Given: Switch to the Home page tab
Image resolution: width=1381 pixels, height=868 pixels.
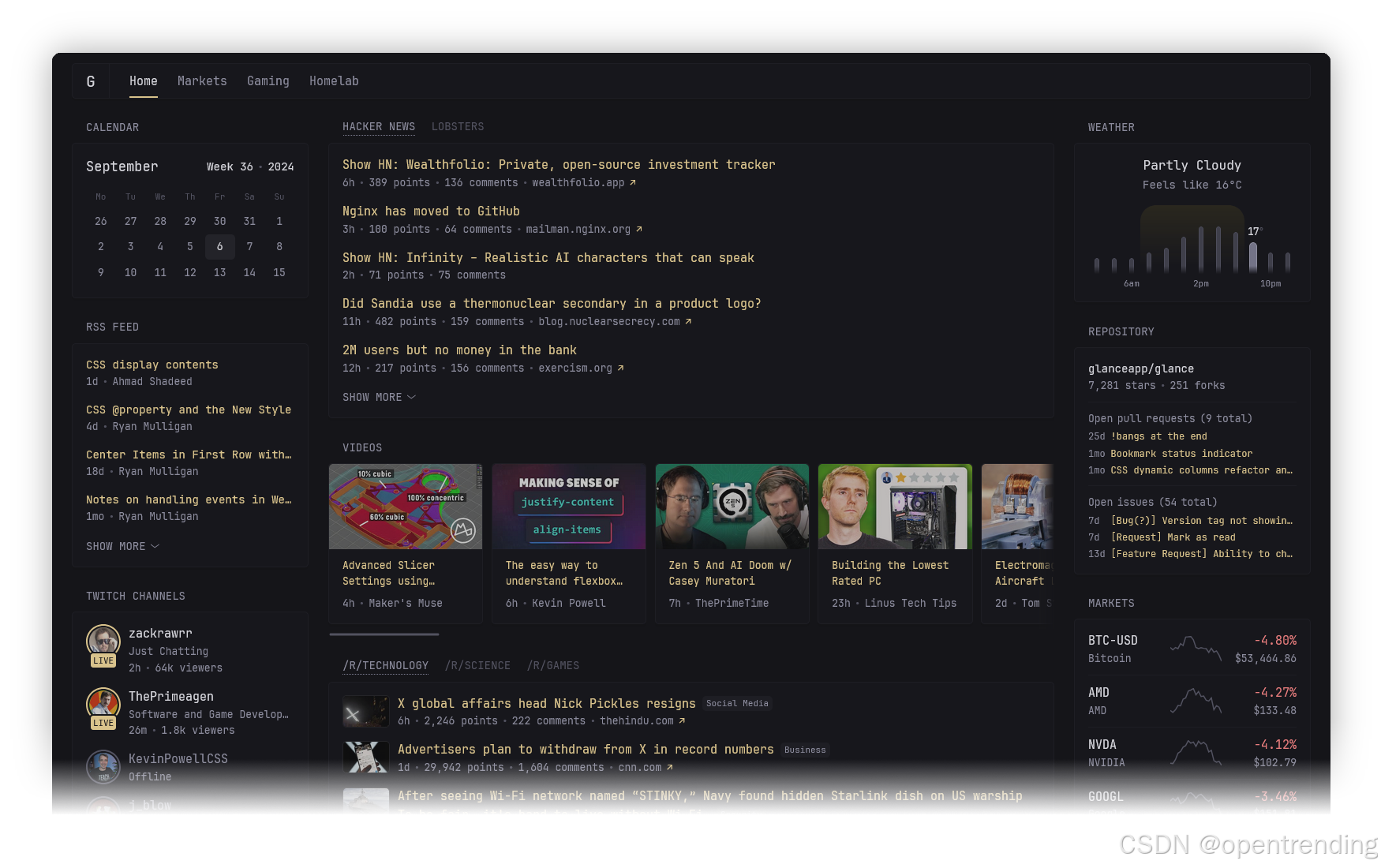Looking at the screenshot, I should [144, 81].
